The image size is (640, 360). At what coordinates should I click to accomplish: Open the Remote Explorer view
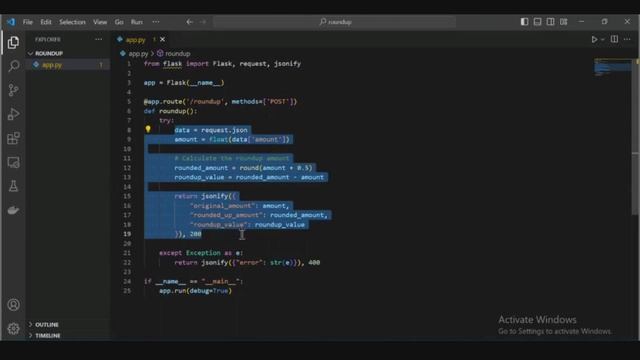13,162
